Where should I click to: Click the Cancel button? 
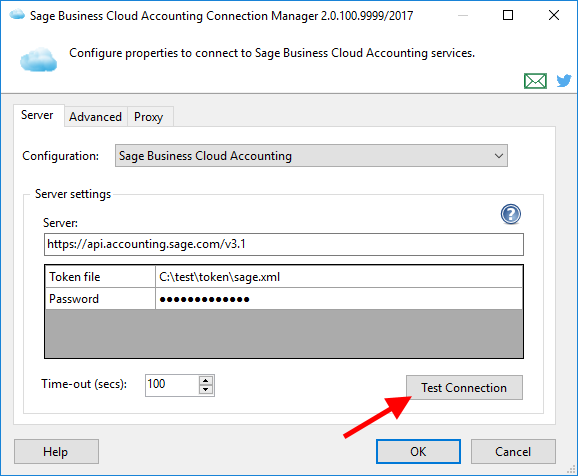point(513,451)
